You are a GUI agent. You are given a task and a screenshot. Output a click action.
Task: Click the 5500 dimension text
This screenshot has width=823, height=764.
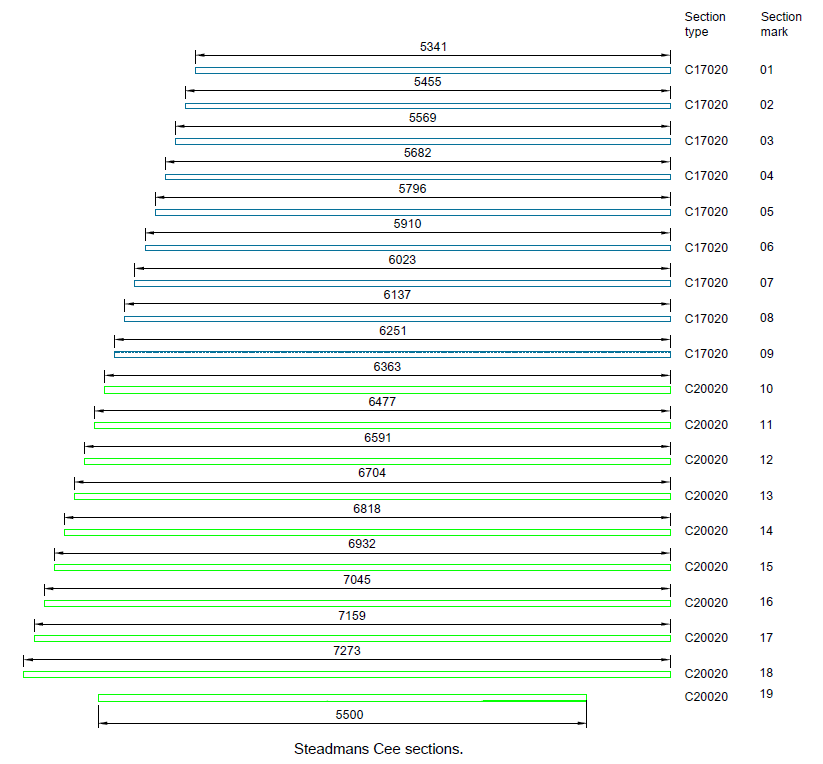(x=349, y=715)
